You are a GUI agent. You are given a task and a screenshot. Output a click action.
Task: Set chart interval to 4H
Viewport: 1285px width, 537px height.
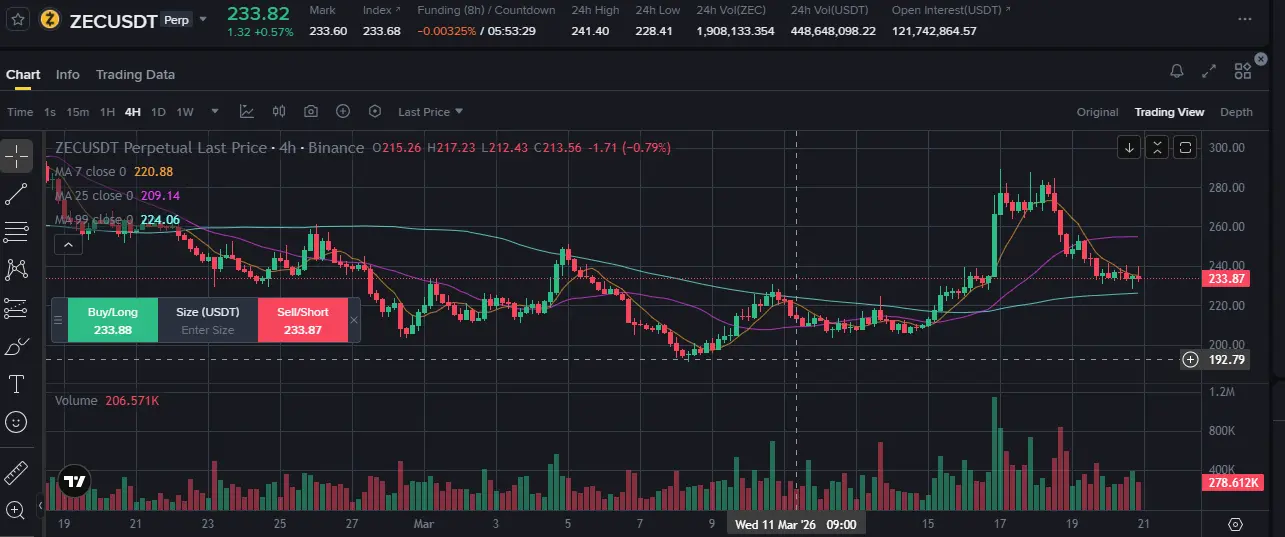click(x=133, y=112)
